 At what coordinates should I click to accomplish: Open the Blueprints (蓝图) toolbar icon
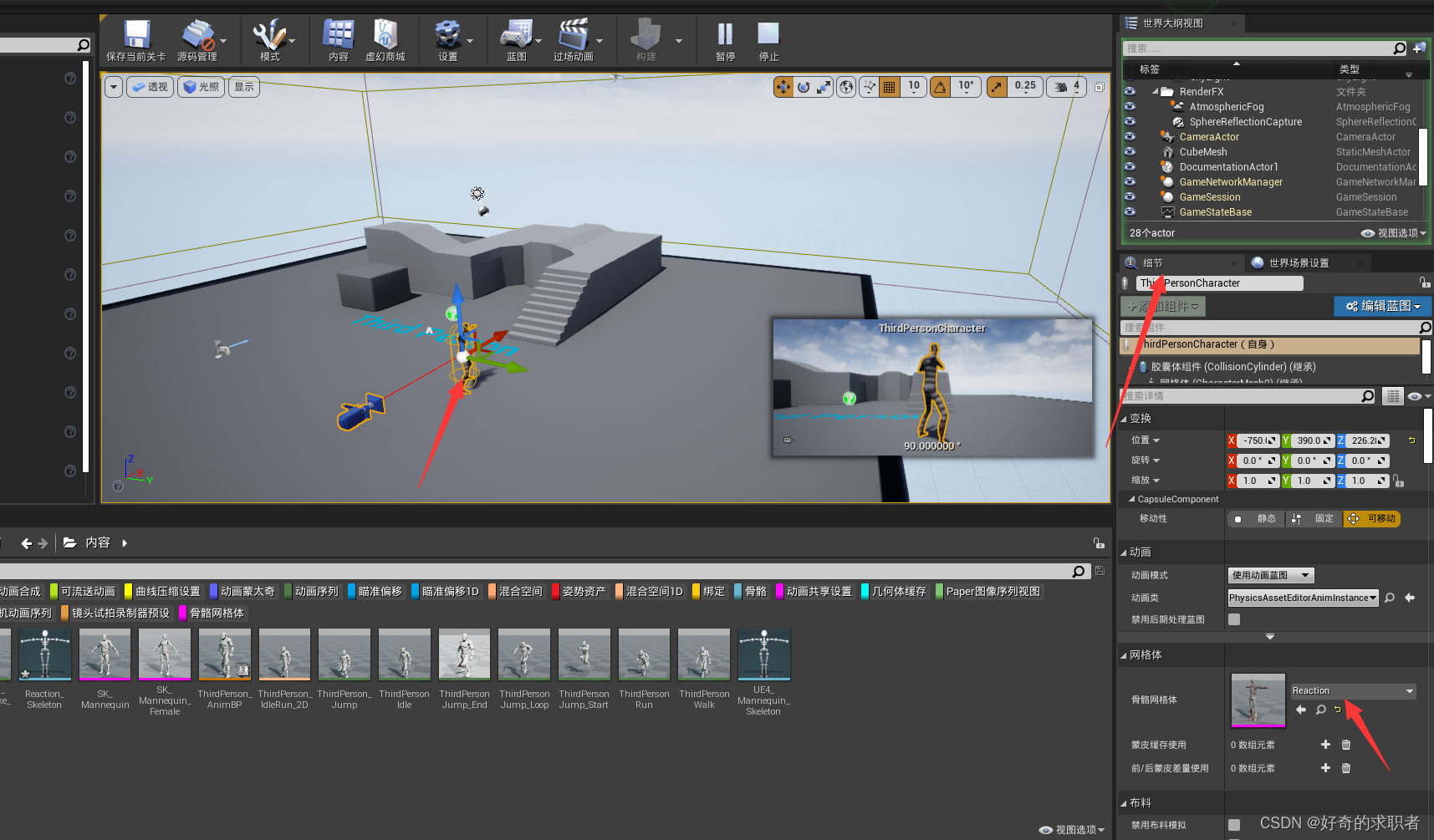coord(516,40)
